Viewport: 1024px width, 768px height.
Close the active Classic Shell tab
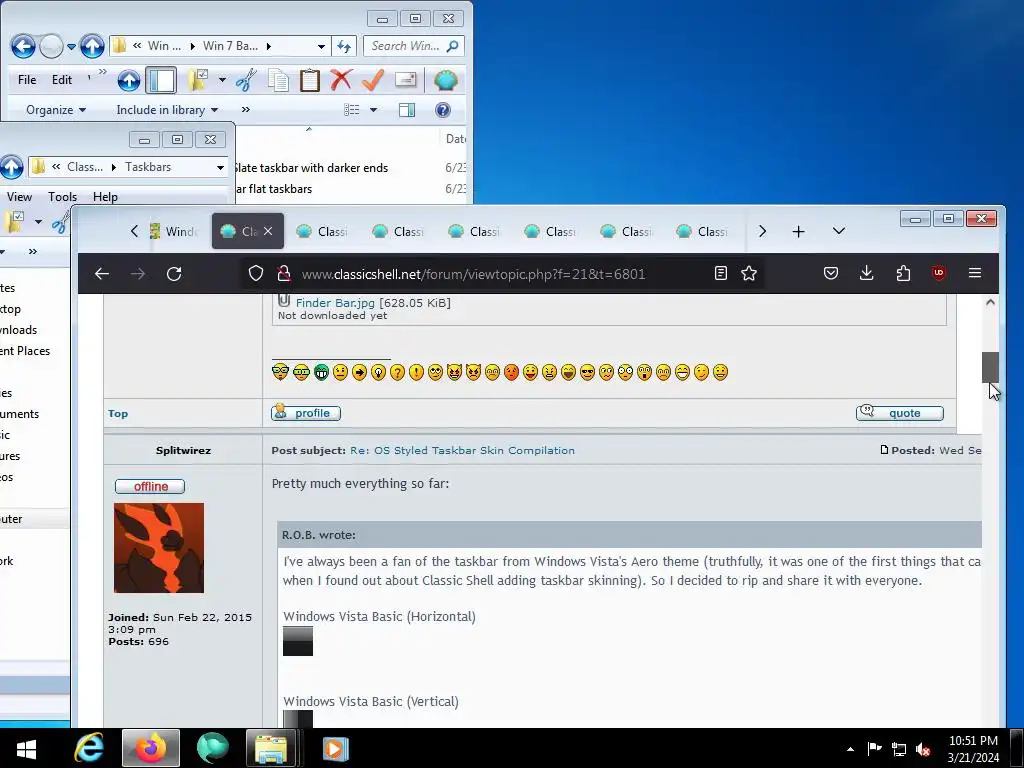[268, 231]
